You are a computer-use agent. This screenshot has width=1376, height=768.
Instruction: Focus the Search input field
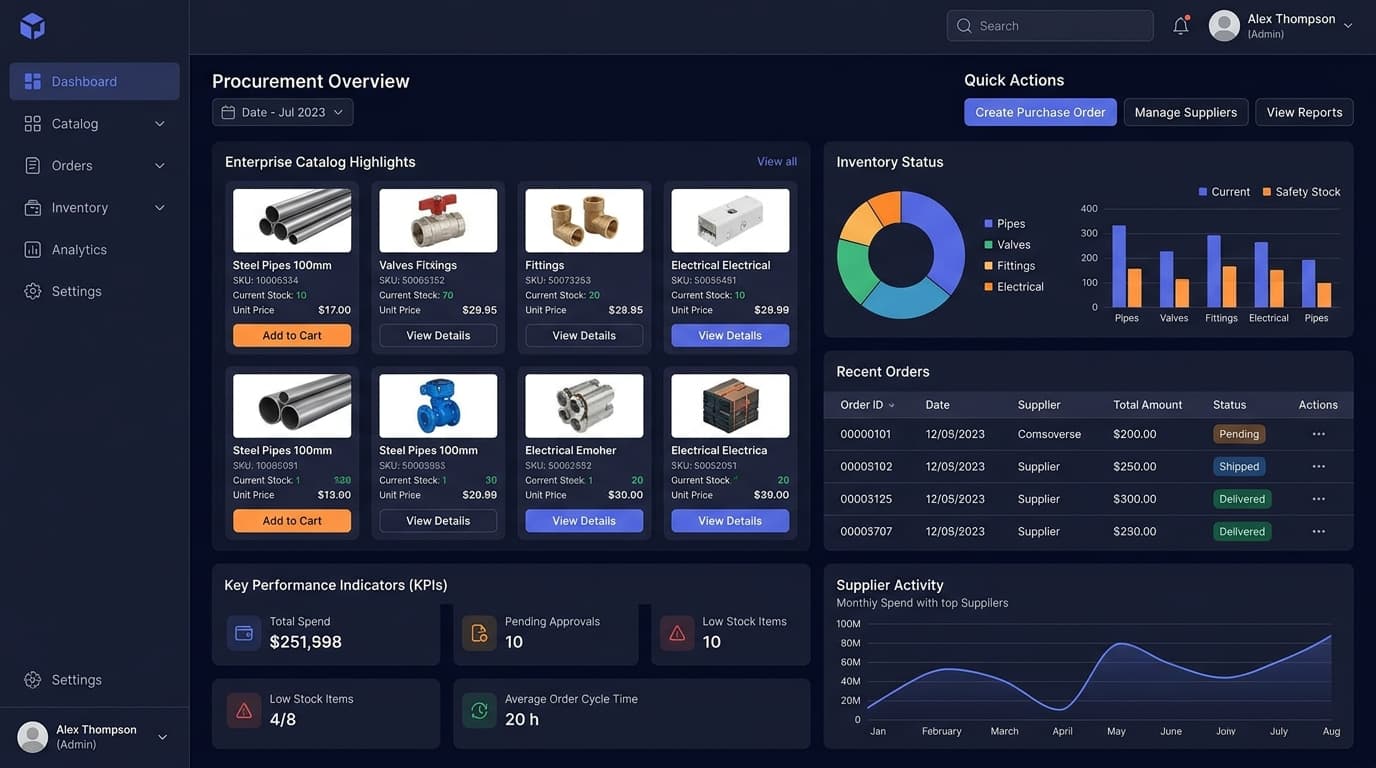point(1050,26)
